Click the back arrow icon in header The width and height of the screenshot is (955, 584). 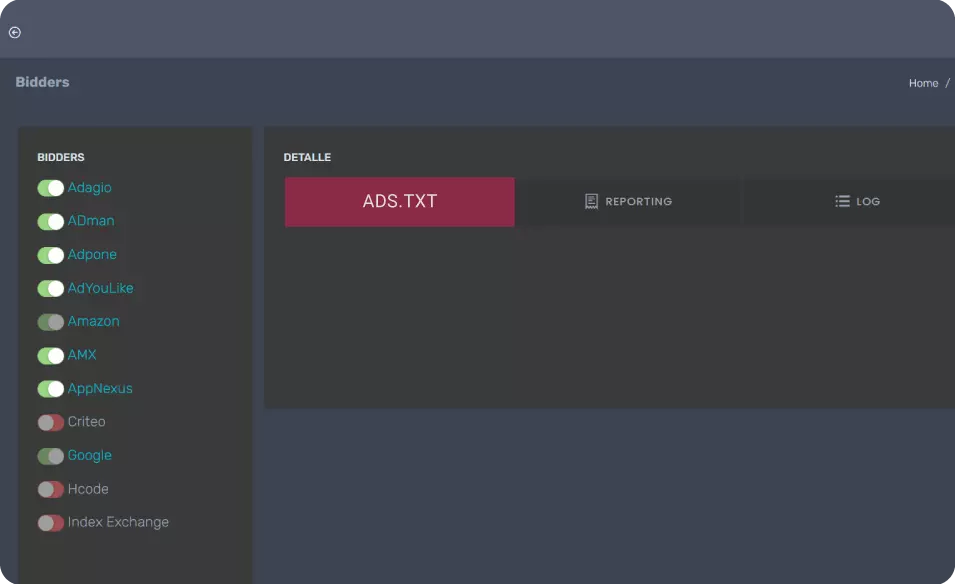coord(15,32)
